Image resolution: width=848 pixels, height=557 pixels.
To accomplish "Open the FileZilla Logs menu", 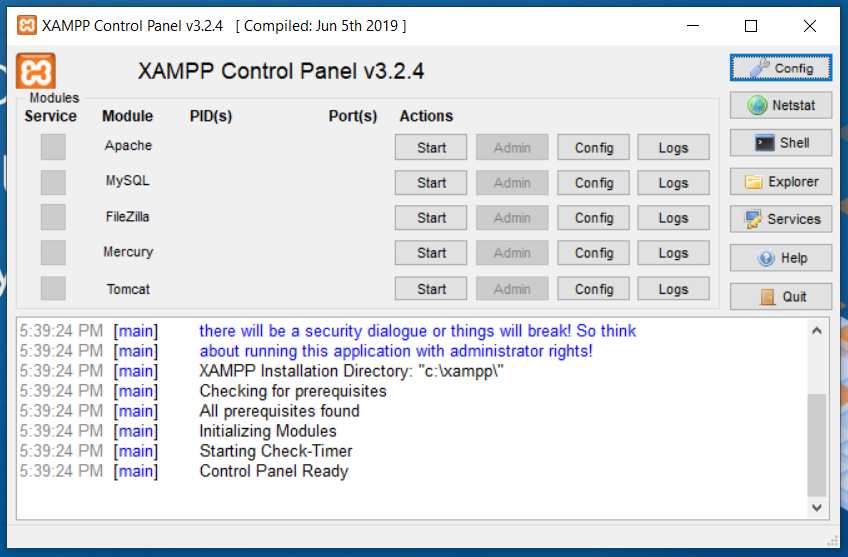I will point(673,217).
